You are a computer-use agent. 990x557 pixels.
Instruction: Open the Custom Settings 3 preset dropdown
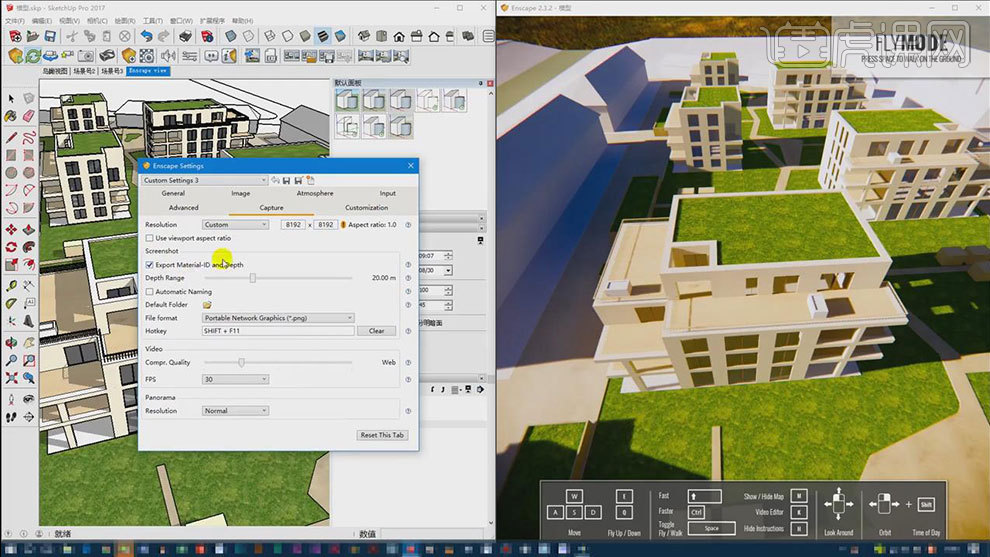[205, 180]
